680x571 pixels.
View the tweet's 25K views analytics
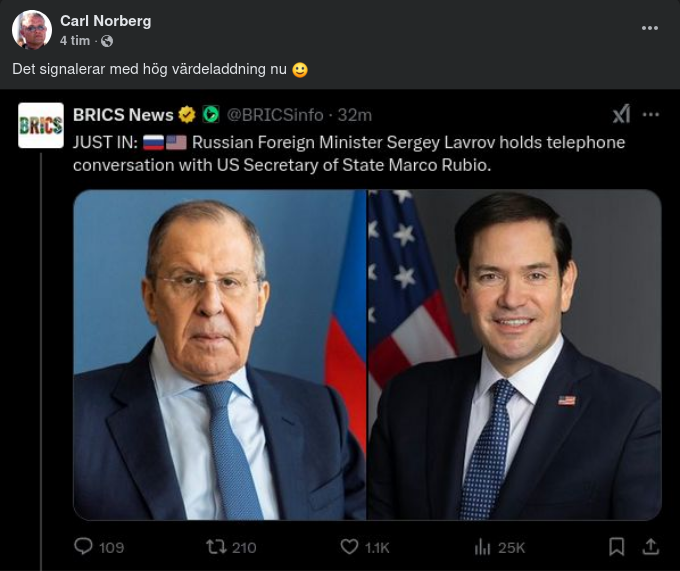pyautogui.click(x=483, y=547)
